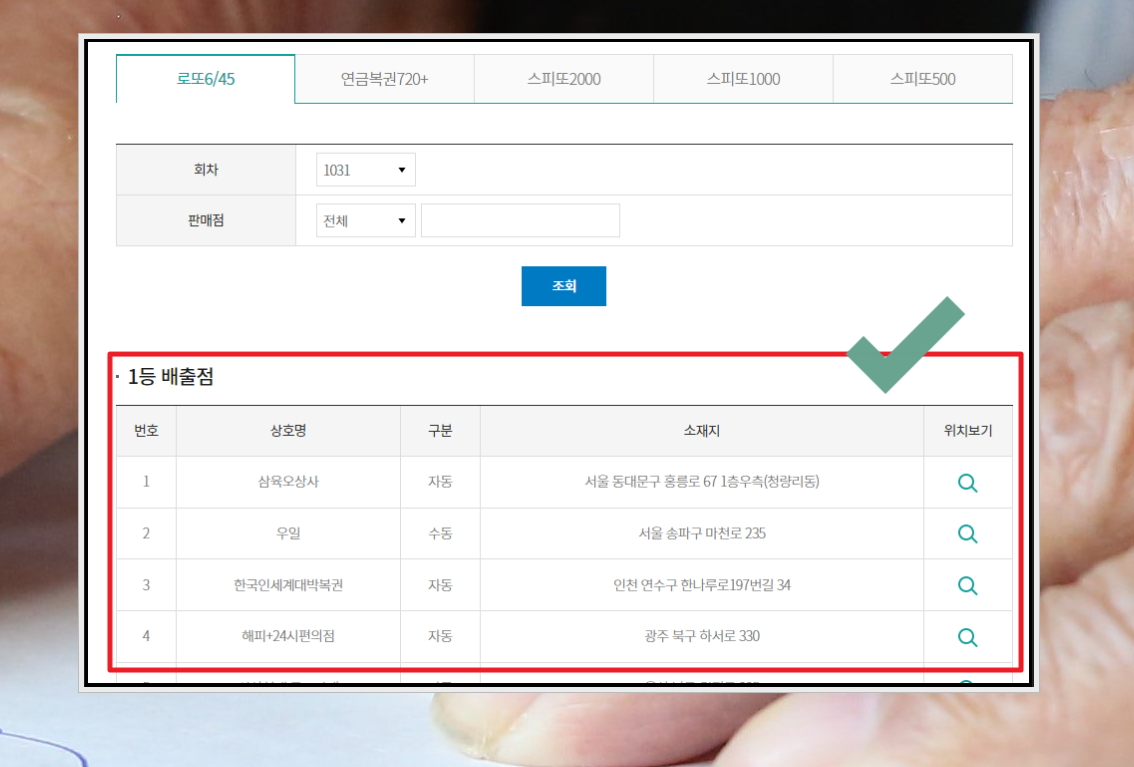Image resolution: width=1134 pixels, height=767 pixels.
Task: Click the 수동 type cell for 우일
Action: (x=440, y=533)
